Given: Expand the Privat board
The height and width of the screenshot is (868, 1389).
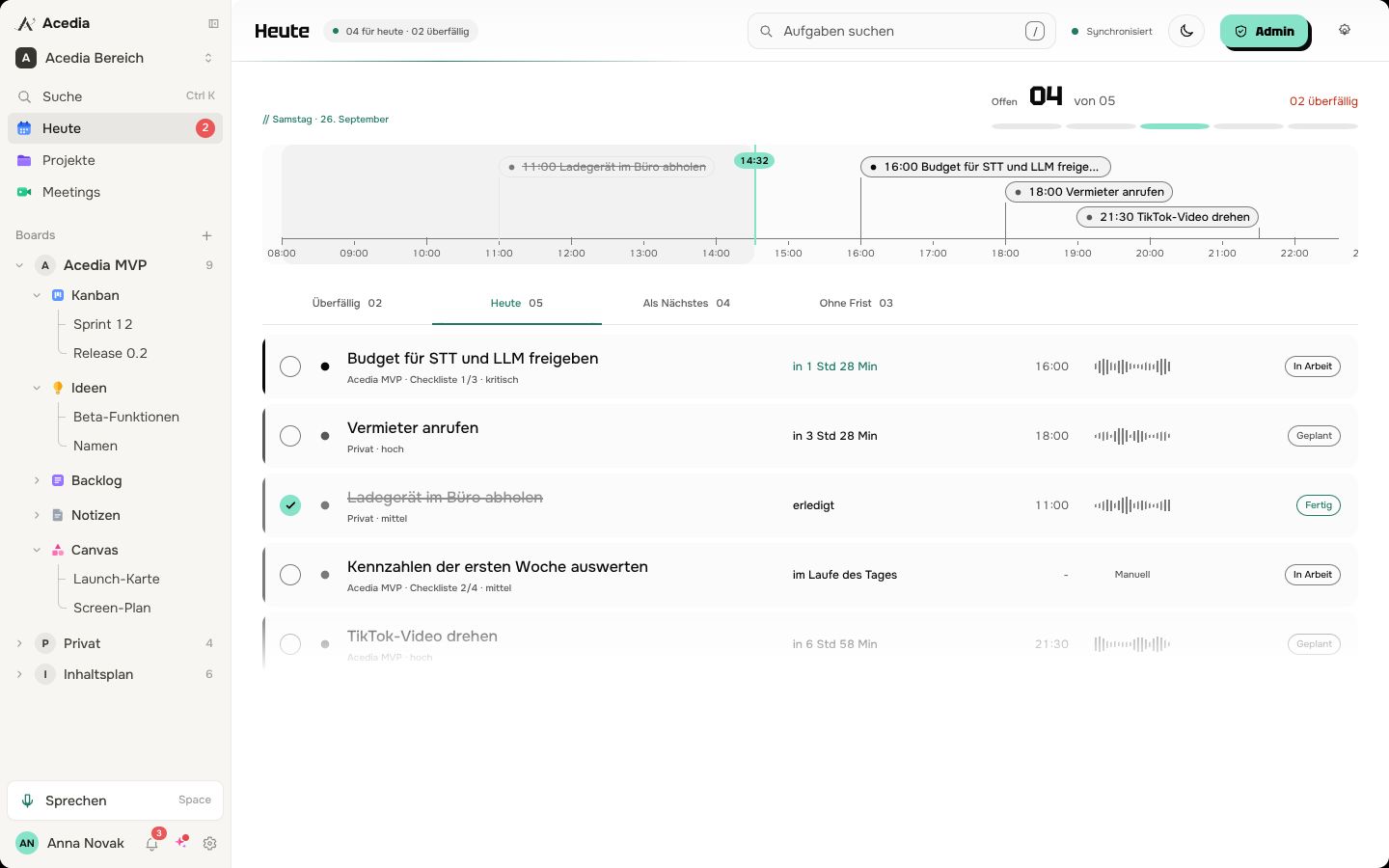Looking at the screenshot, I should (19, 643).
